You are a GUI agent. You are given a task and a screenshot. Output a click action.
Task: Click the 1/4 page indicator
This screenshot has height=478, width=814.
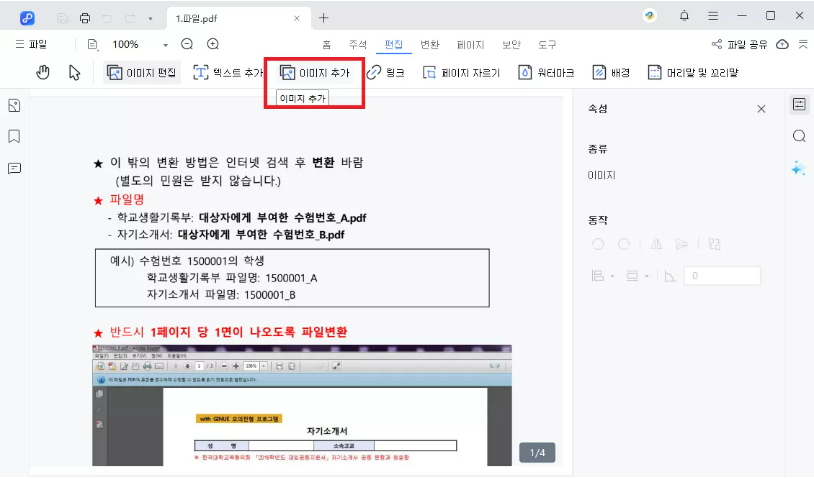[537, 453]
